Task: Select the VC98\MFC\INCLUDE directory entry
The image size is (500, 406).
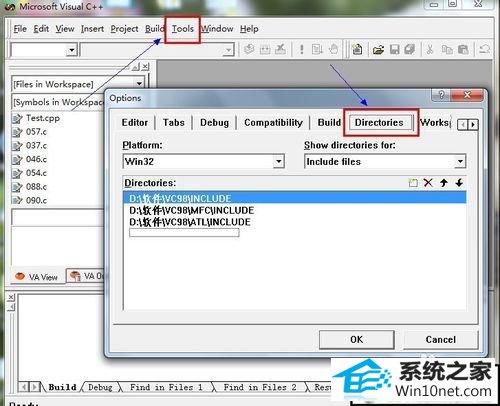Action: pos(192,210)
